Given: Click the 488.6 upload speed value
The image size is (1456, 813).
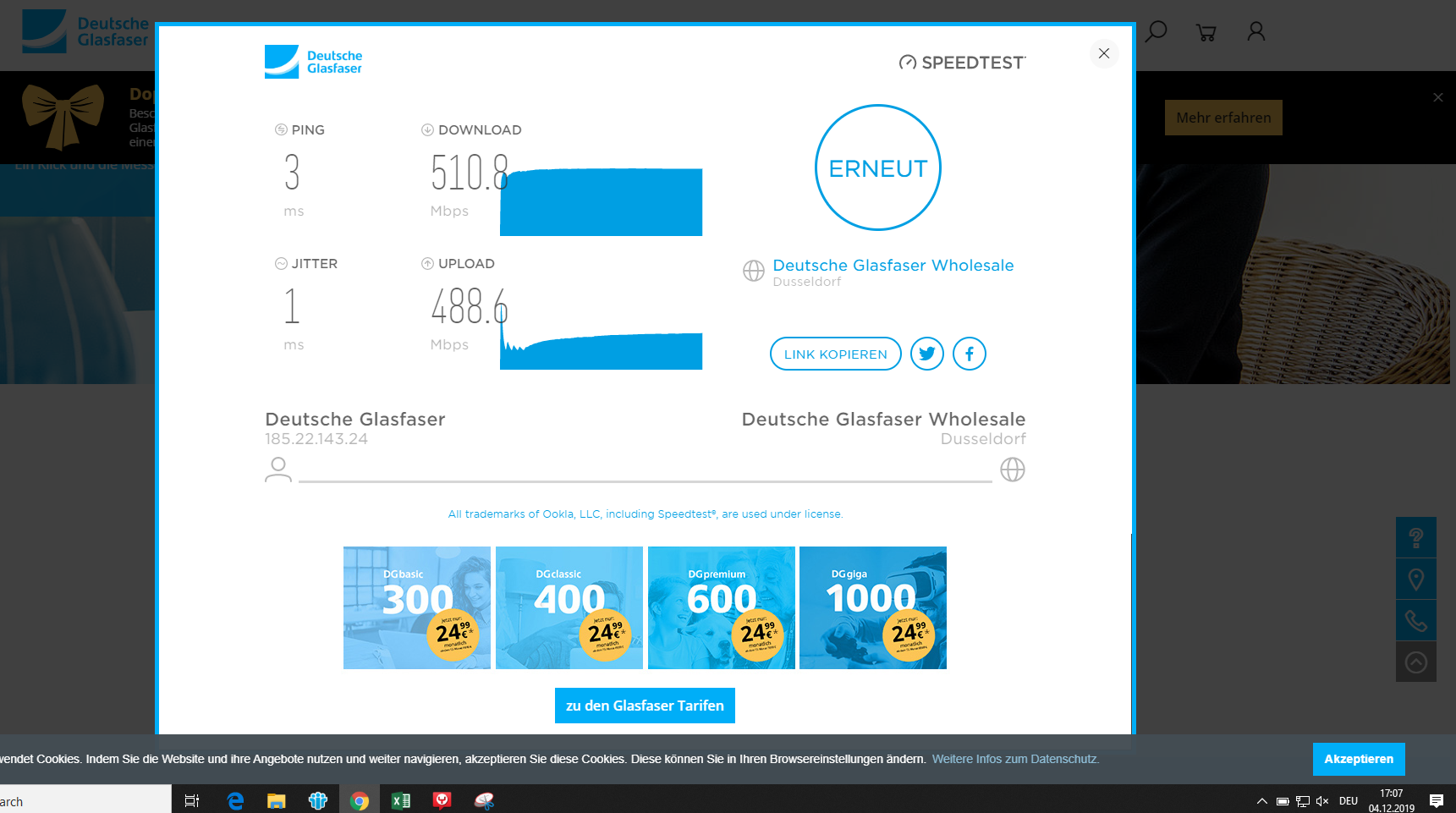Looking at the screenshot, I should tap(469, 306).
